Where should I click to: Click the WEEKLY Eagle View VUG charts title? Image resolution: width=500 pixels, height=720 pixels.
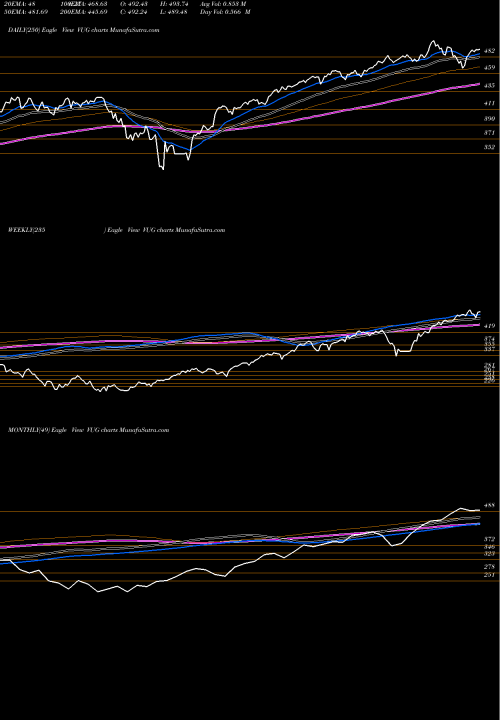click(x=116, y=230)
